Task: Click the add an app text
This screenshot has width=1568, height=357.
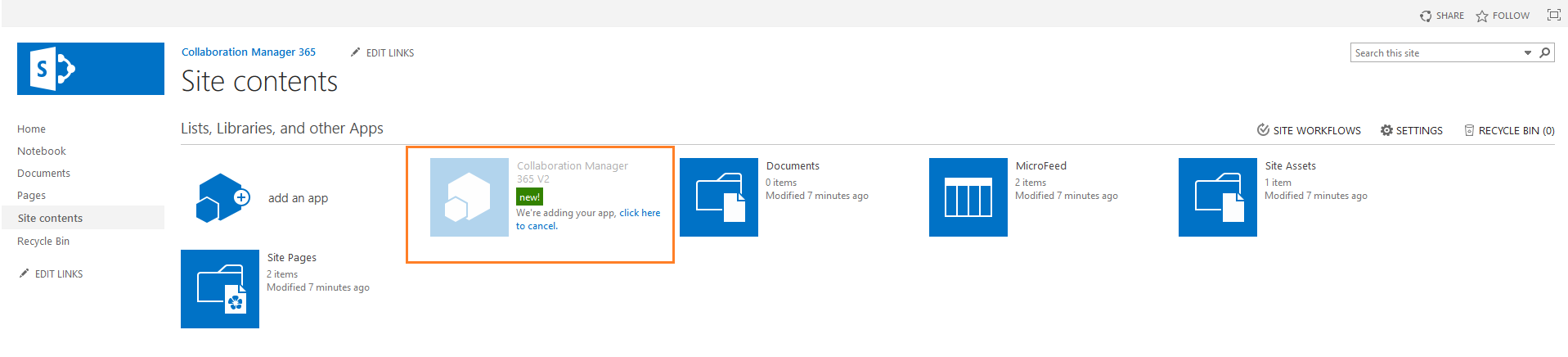Action: (x=298, y=198)
